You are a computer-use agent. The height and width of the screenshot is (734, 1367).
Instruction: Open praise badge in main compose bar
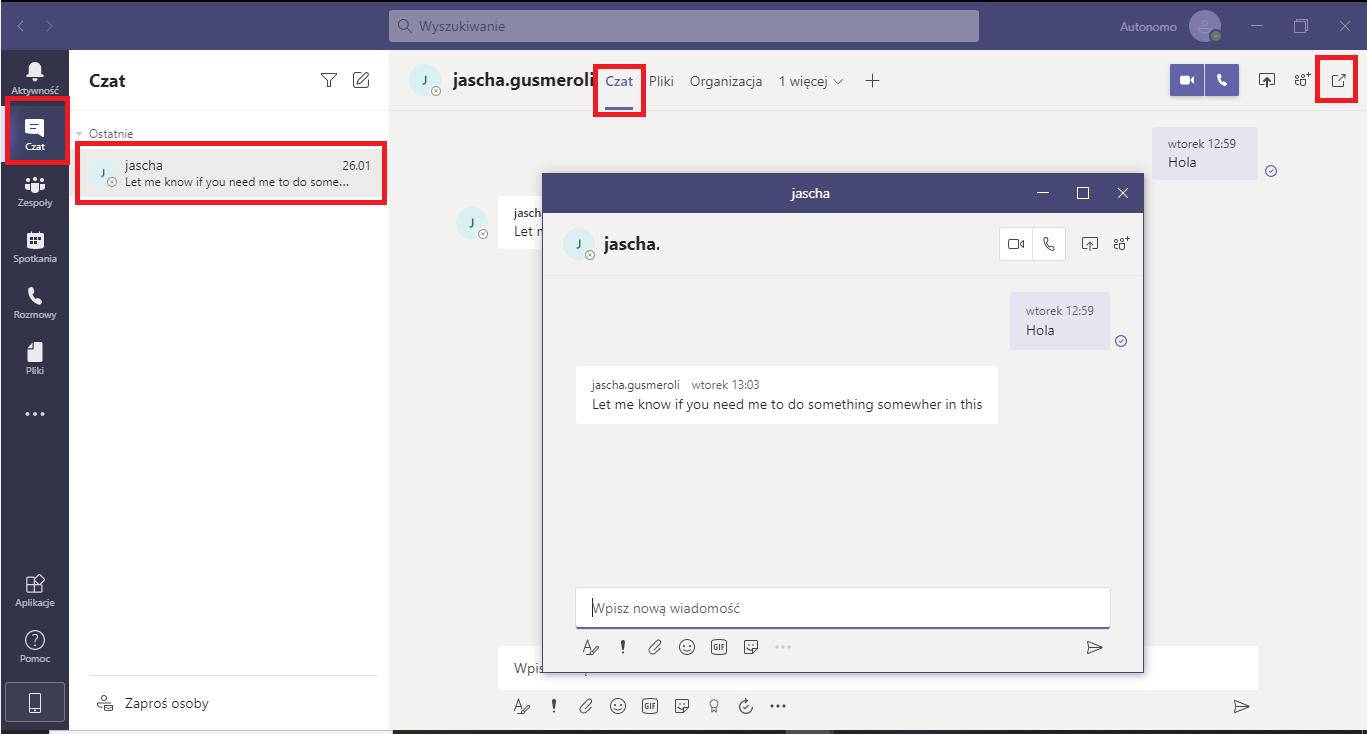coord(714,707)
